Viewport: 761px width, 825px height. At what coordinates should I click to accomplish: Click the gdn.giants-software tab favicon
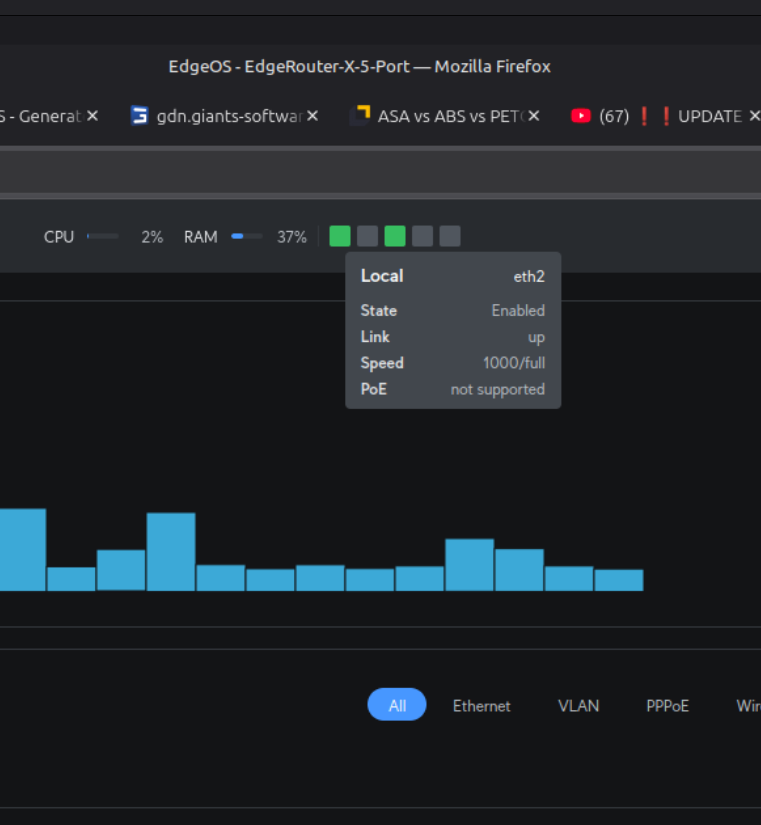pos(139,116)
